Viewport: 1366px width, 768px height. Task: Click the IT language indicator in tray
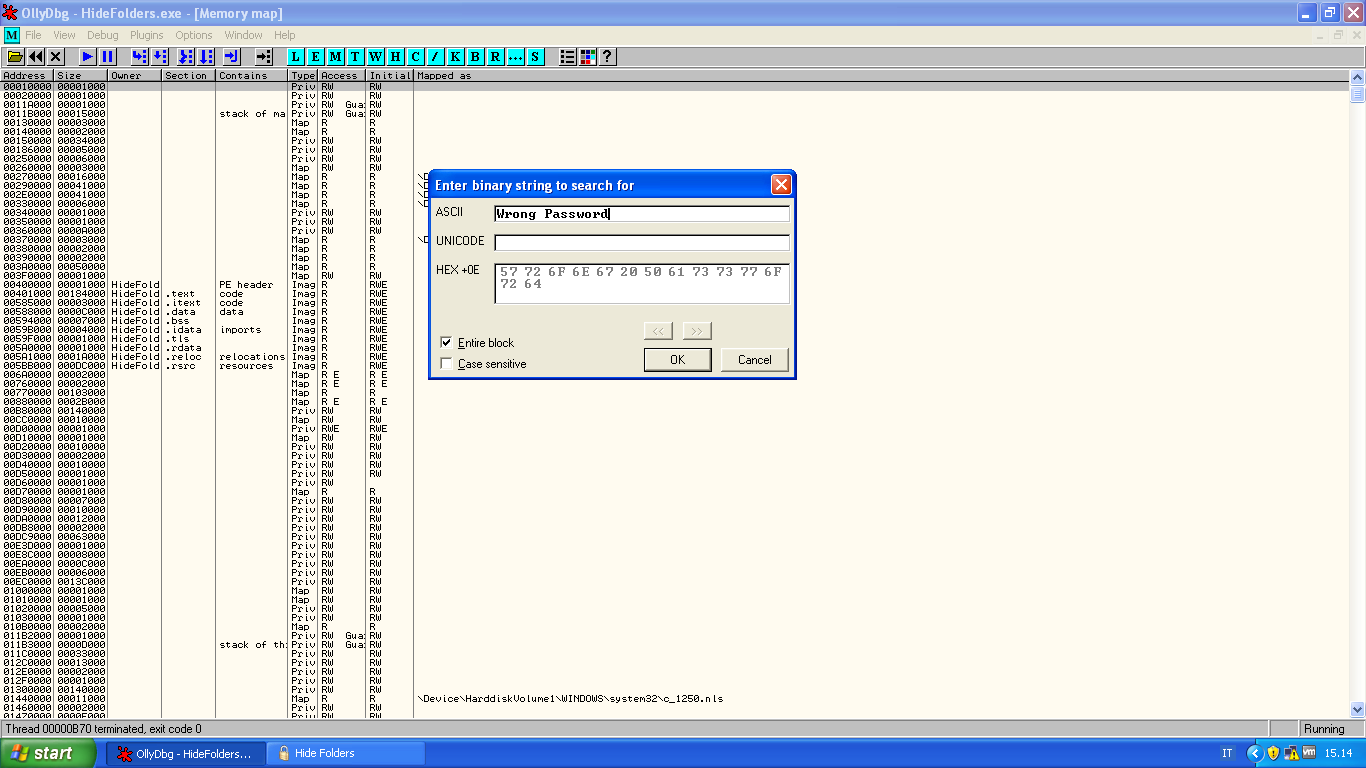(1227, 754)
